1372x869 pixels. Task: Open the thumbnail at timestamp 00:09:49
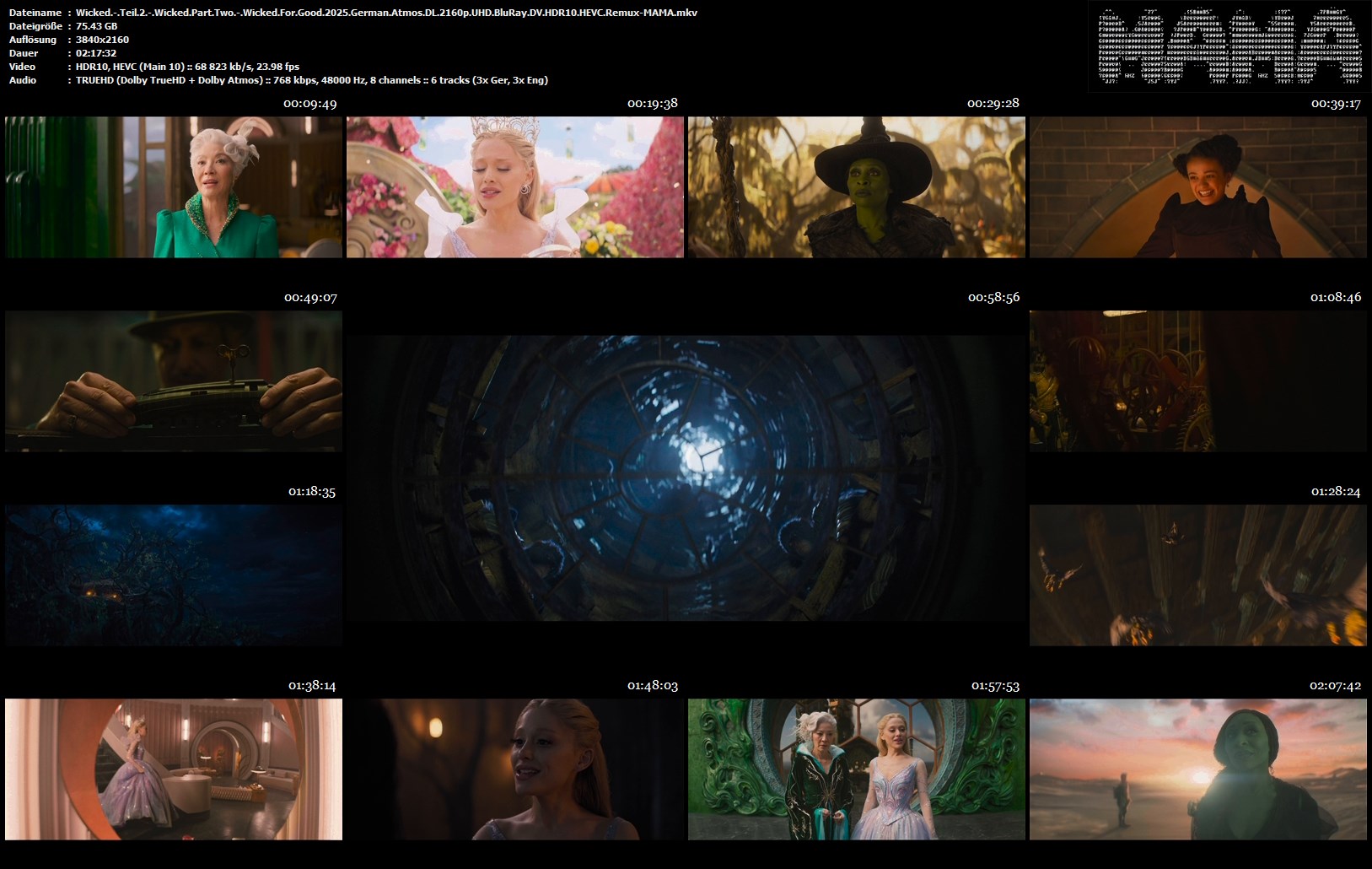coord(174,187)
